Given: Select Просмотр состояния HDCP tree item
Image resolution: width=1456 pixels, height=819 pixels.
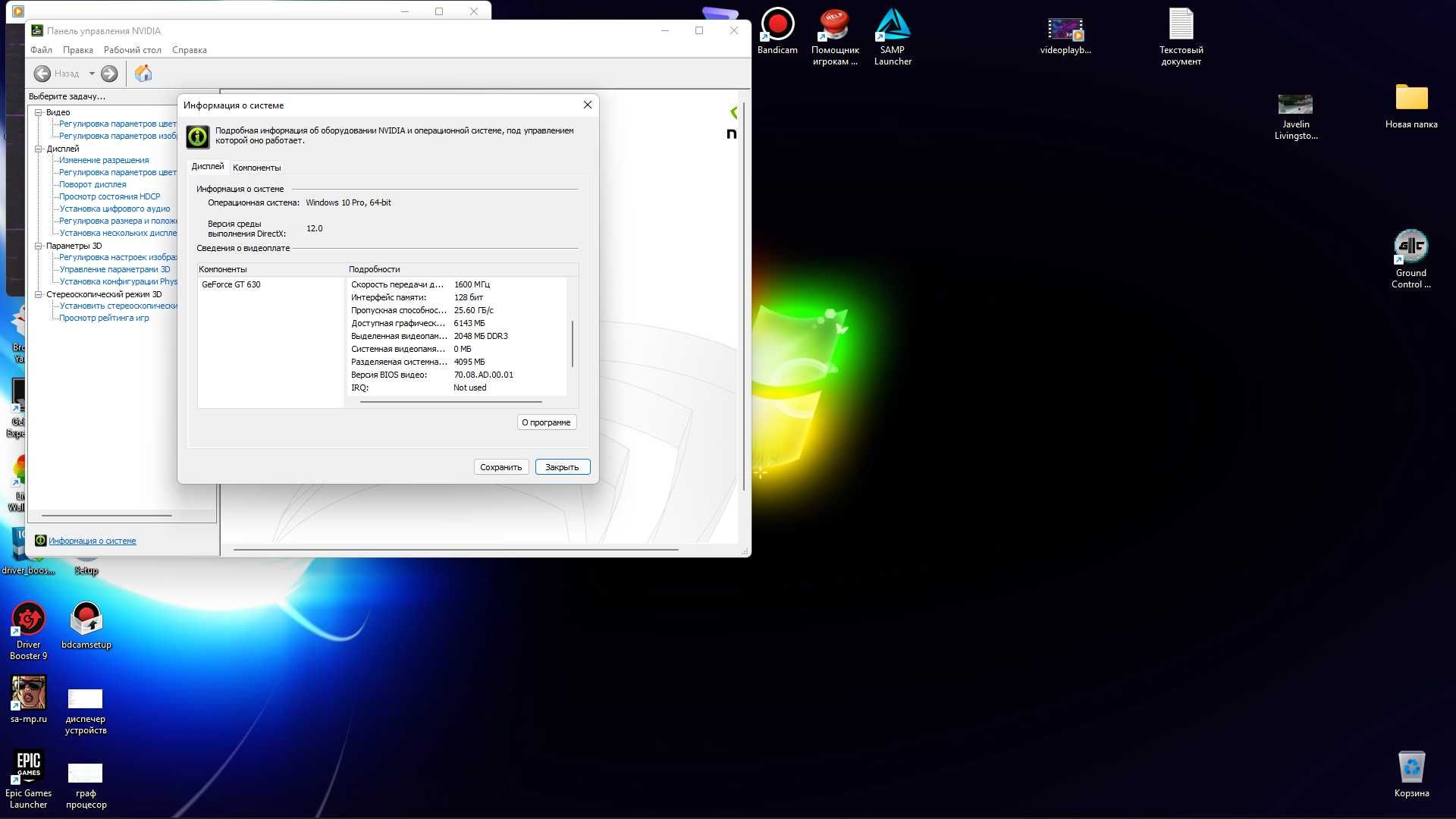Looking at the screenshot, I should (110, 196).
